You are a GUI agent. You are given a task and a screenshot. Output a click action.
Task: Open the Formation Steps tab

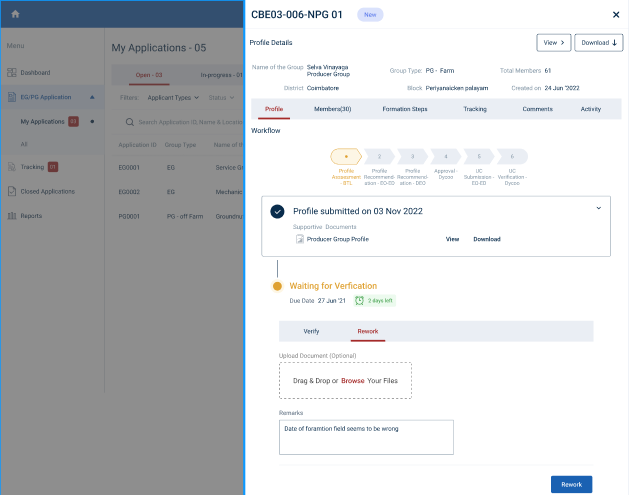(404, 108)
